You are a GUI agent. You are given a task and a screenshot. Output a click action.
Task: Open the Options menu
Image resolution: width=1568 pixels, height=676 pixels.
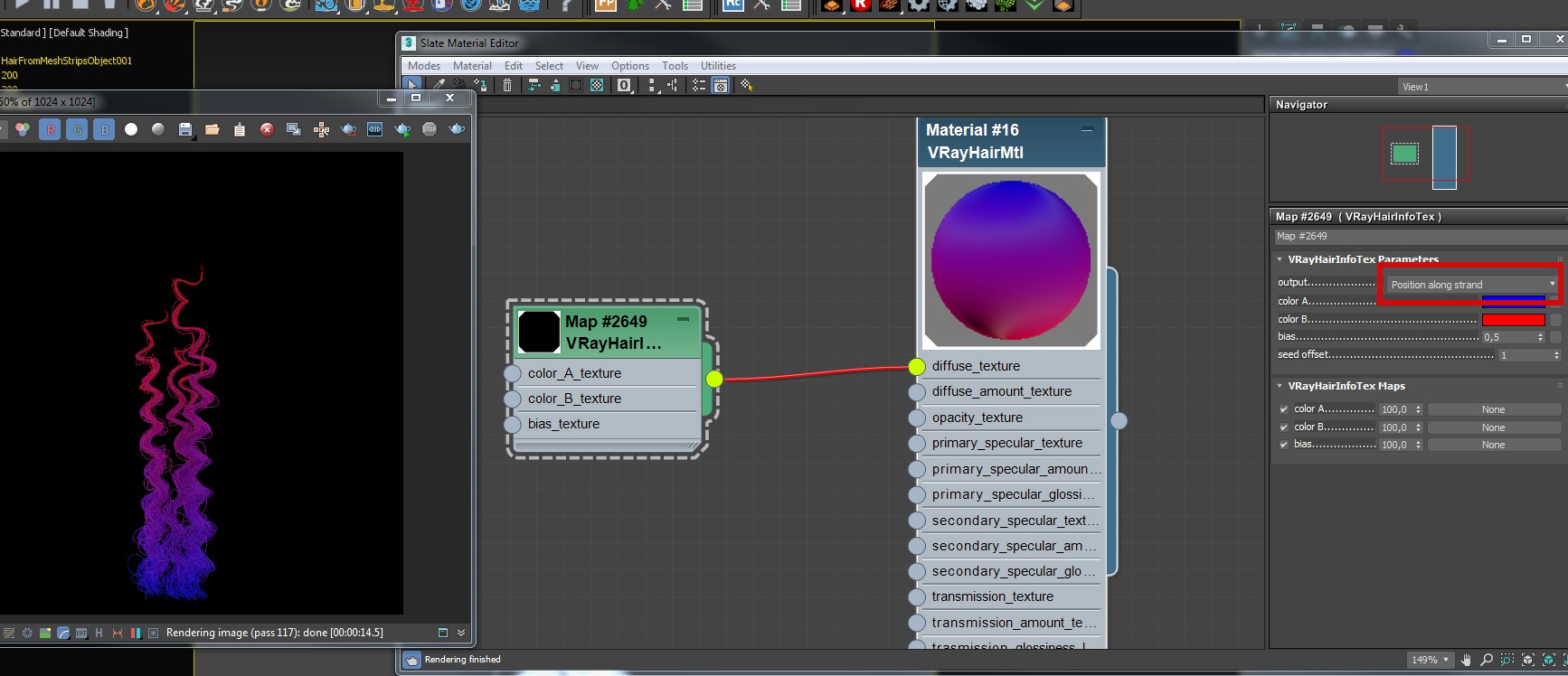pos(630,66)
